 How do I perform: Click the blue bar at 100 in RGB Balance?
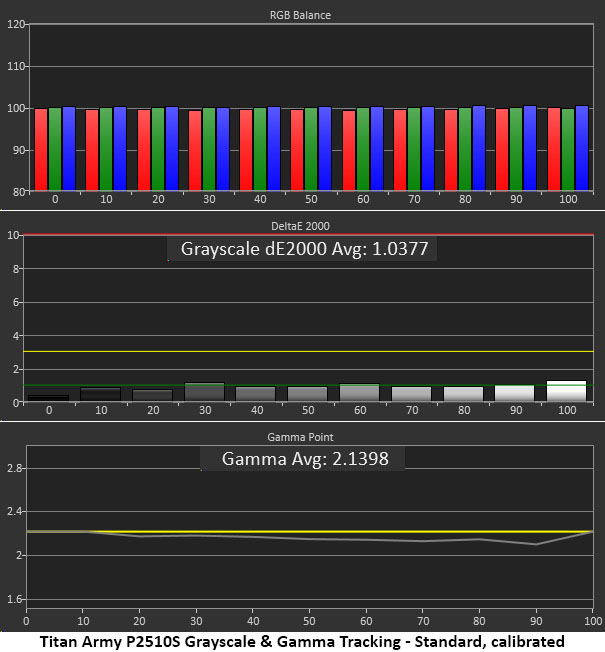[582, 148]
